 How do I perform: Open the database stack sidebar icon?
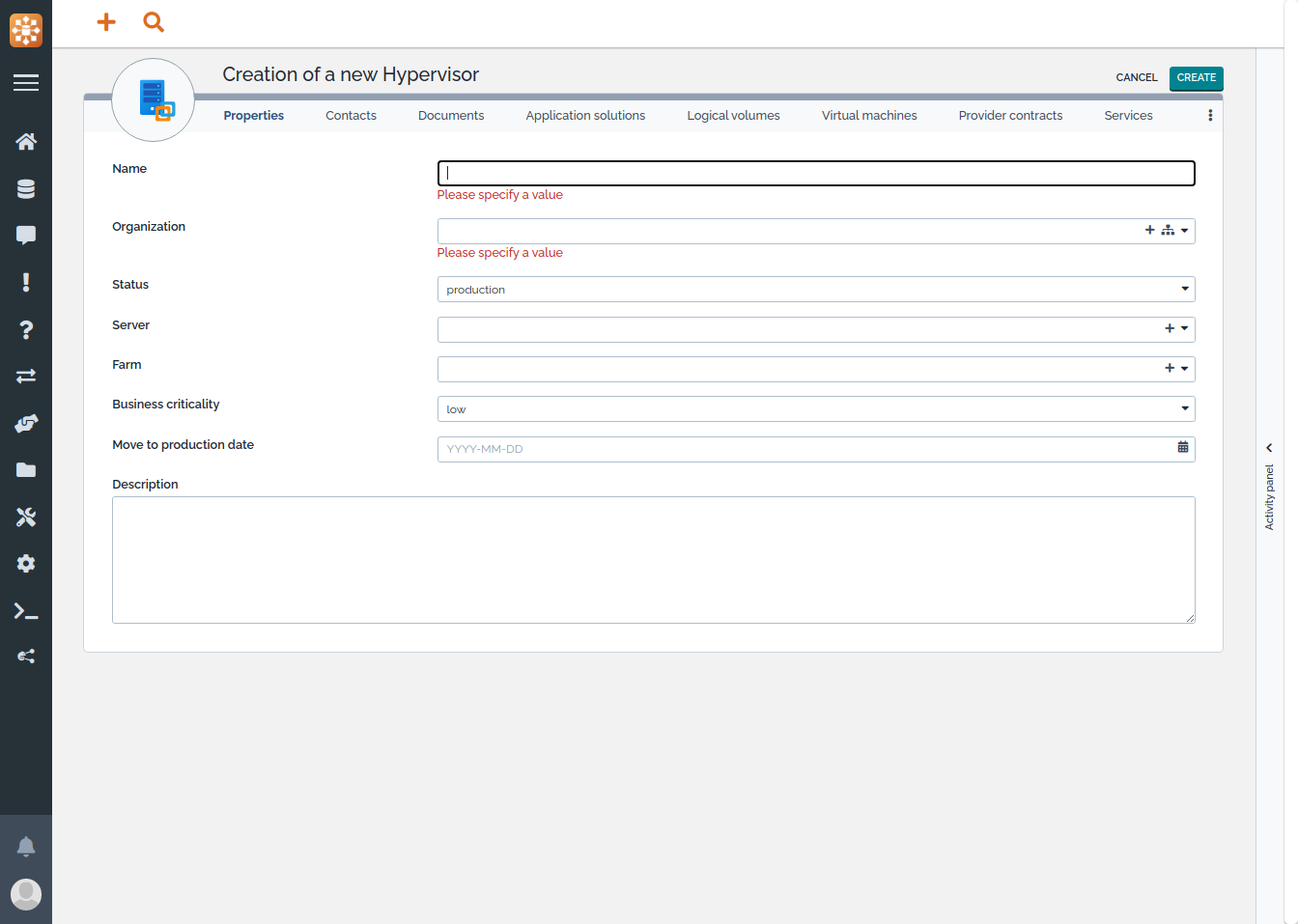[x=26, y=189]
